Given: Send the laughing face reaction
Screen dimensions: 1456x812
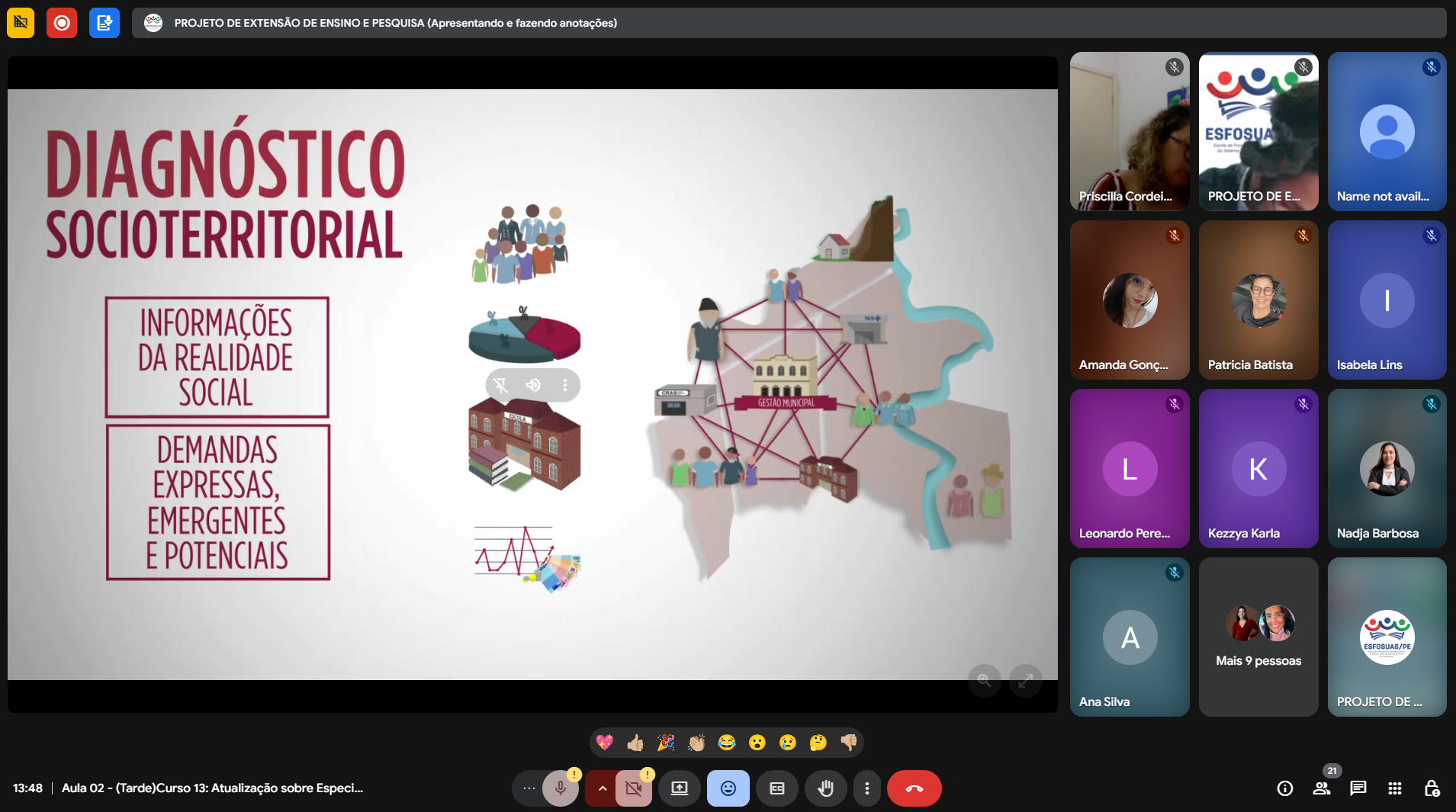Looking at the screenshot, I should [726, 743].
